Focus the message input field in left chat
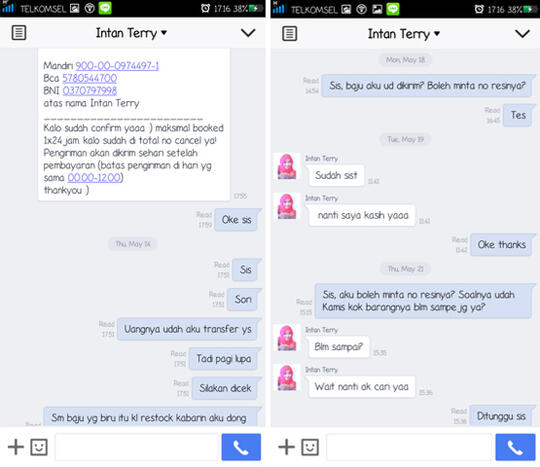Viewport: 540px width, 467px height. click(137, 447)
